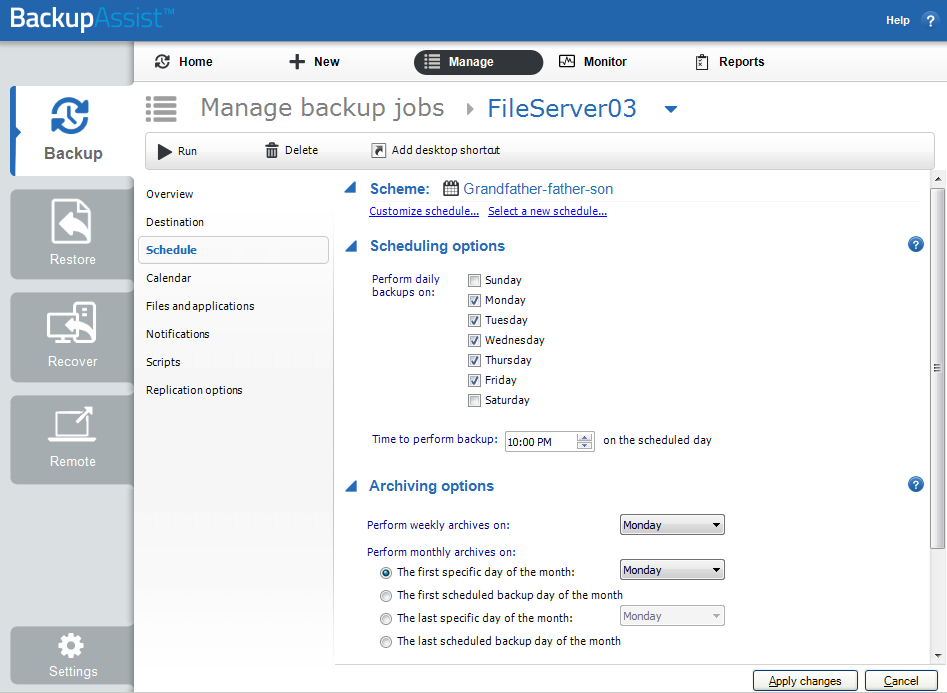The height and width of the screenshot is (693, 947).
Task: Uncheck Thursday daily backup
Action: tap(475, 360)
